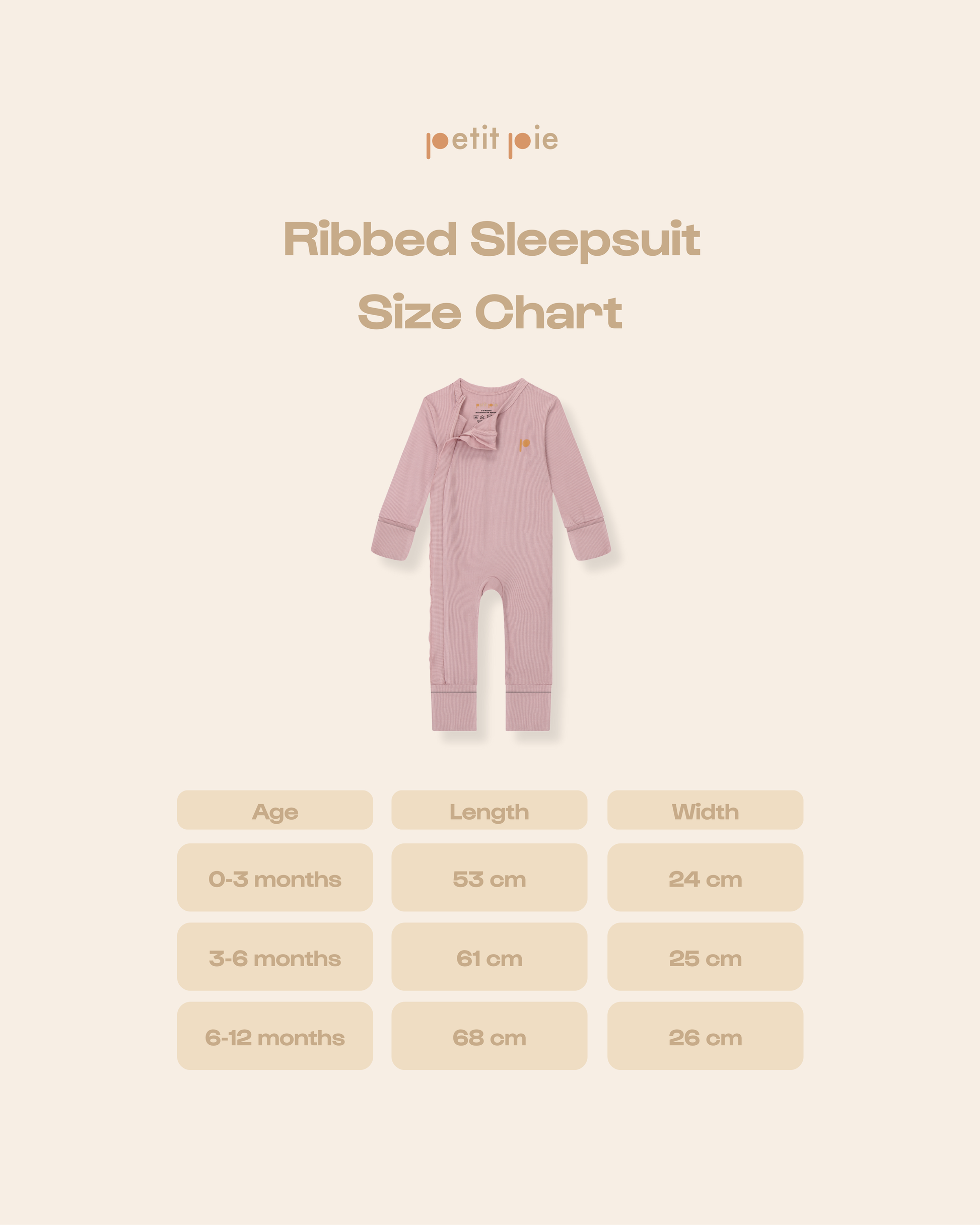Click the 24 cm width cell
Viewport: 980px width, 1225px height.
pyautogui.click(x=705, y=879)
